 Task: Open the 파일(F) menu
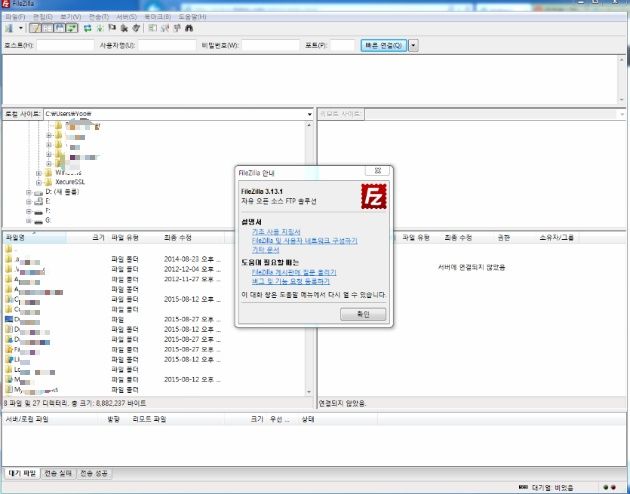pos(15,17)
